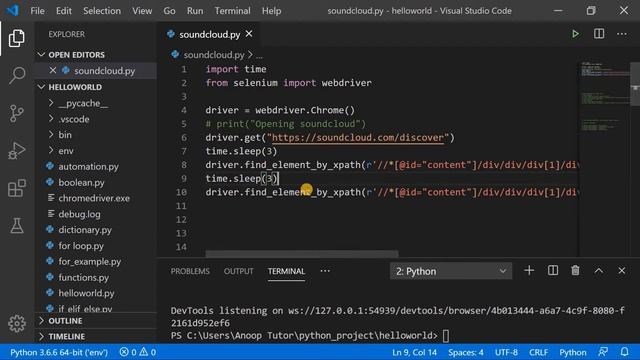Run Python file with play button
640x360 pixels.
[575, 34]
